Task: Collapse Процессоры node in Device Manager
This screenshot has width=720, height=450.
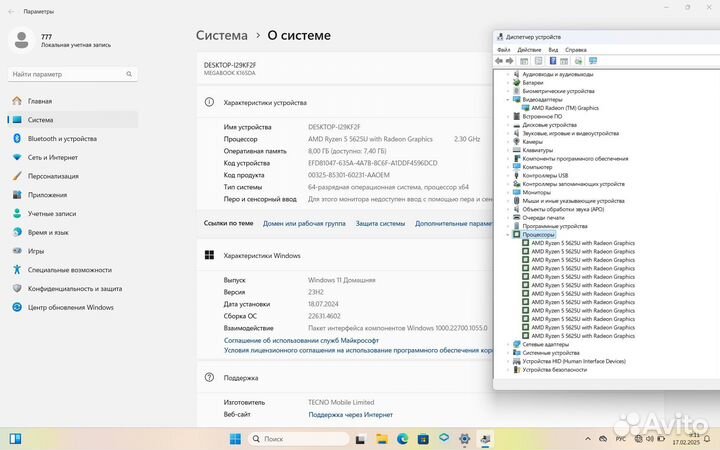Action: pyautogui.click(x=508, y=235)
